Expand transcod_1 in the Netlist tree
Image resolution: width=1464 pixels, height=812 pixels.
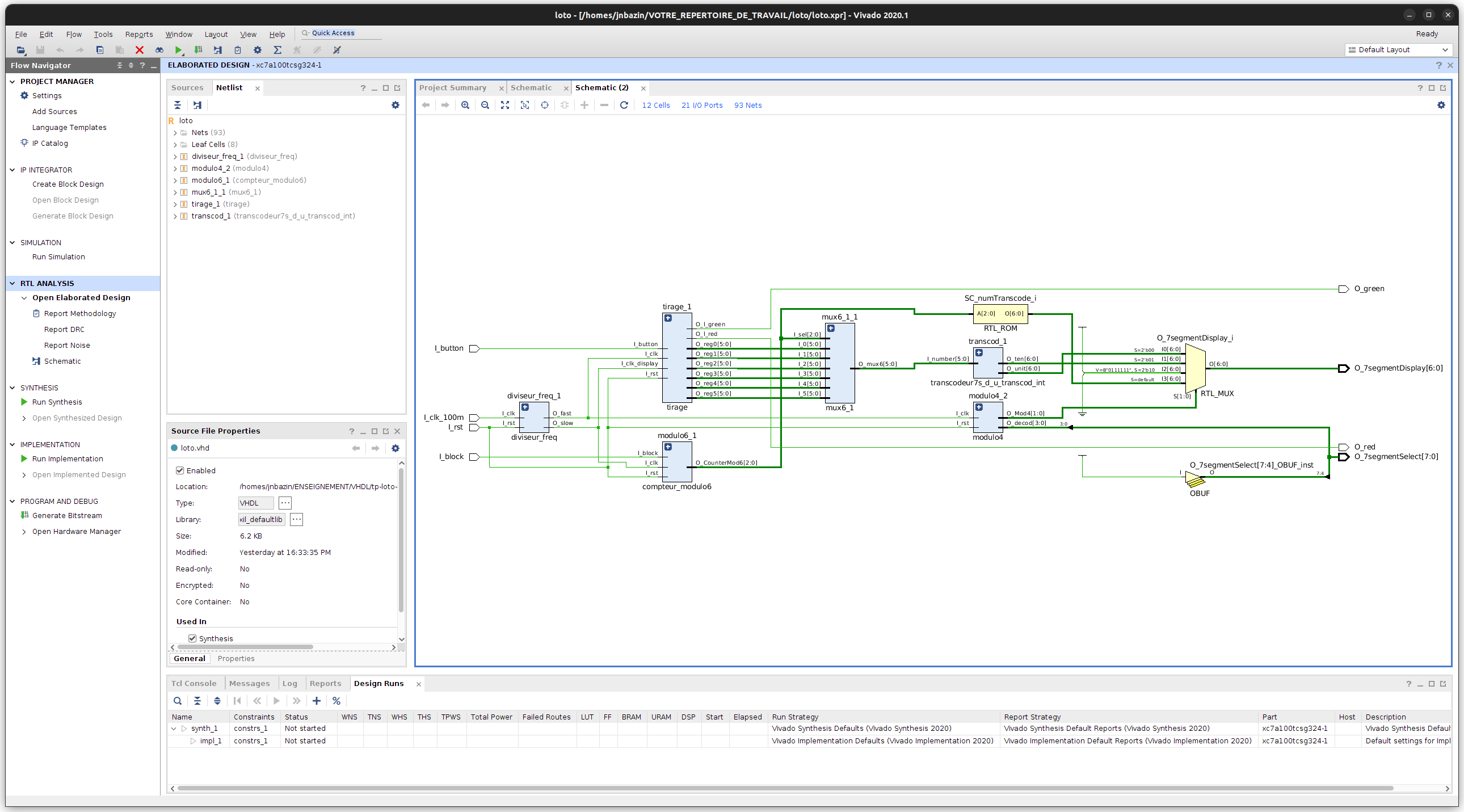tap(175, 217)
